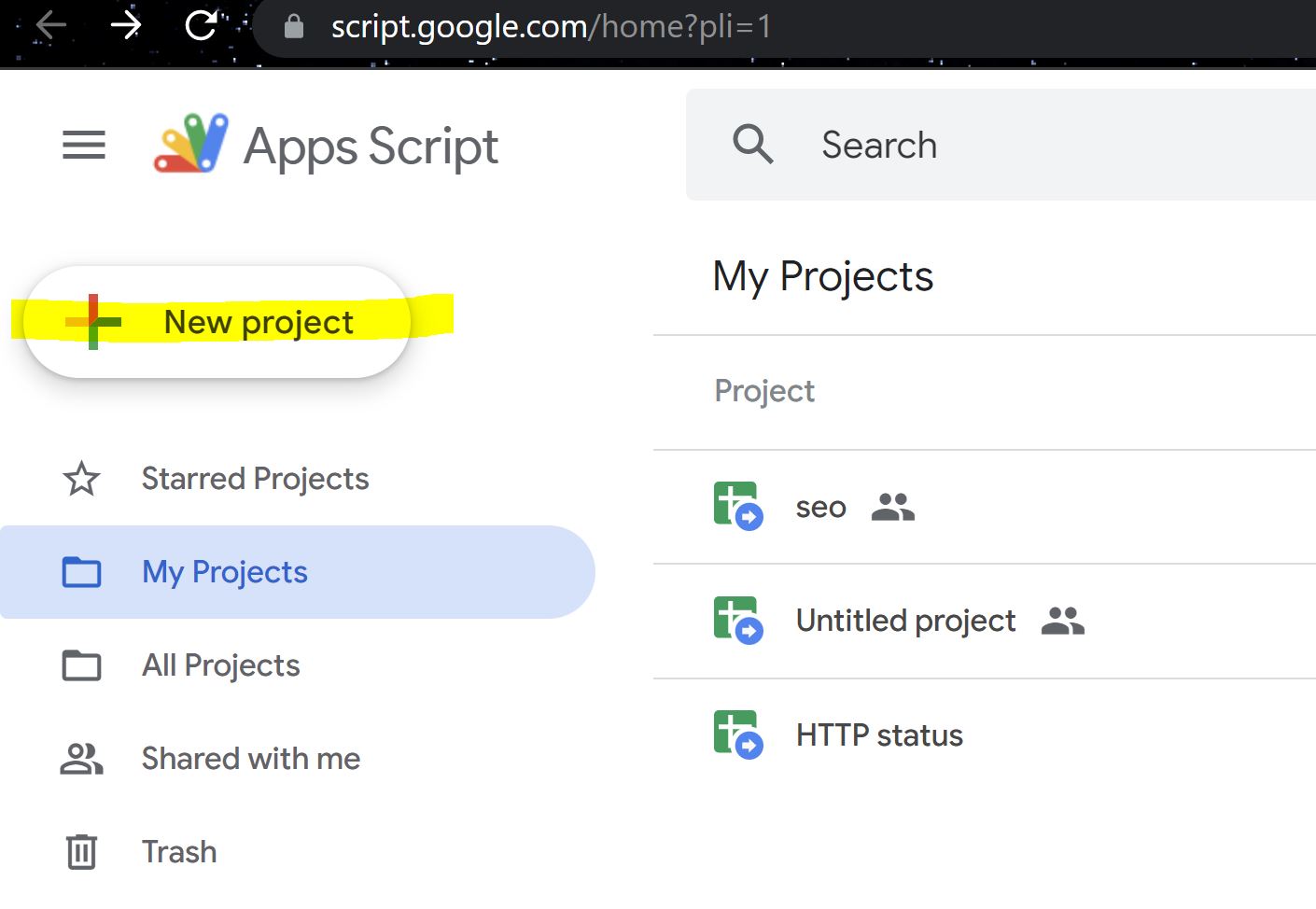Sort by the Project column header

(x=763, y=391)
